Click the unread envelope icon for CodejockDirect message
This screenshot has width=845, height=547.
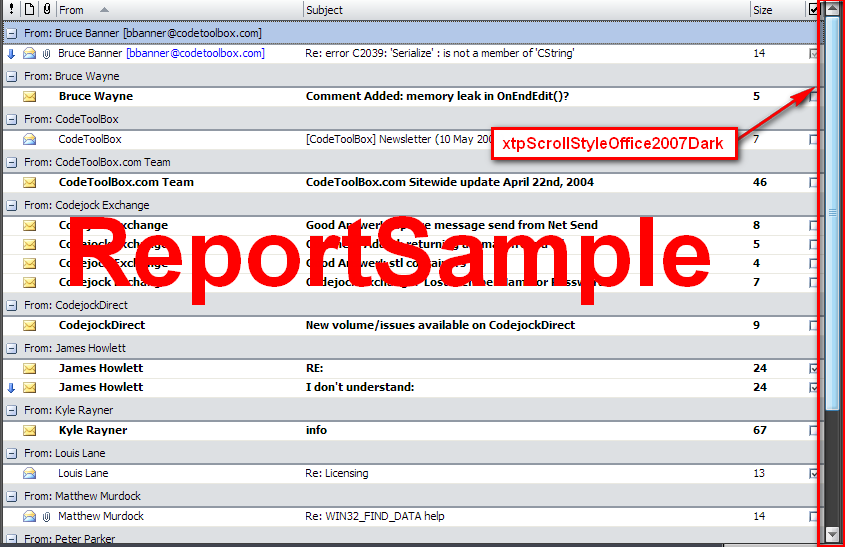tap(29, 326)
